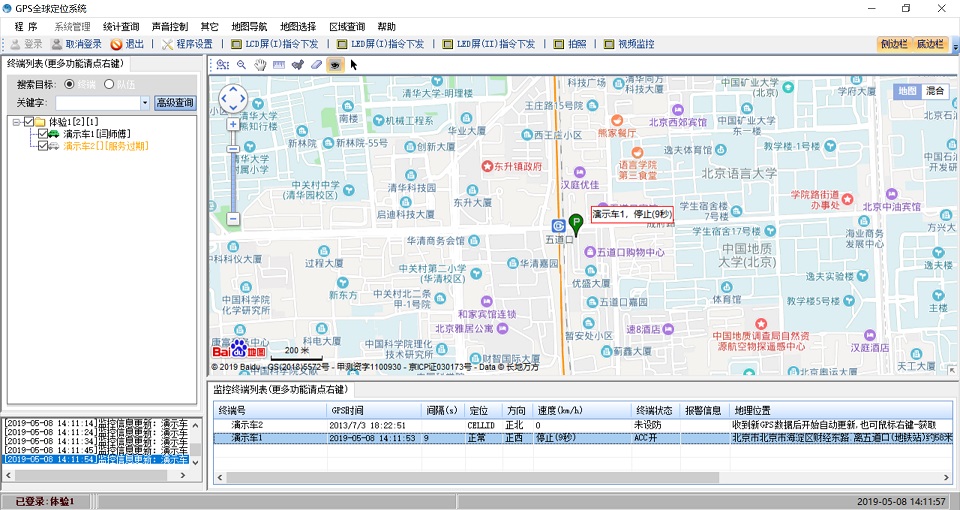
Task: Click the 拍照 photo toolbar button
Action: click(570, 44)
